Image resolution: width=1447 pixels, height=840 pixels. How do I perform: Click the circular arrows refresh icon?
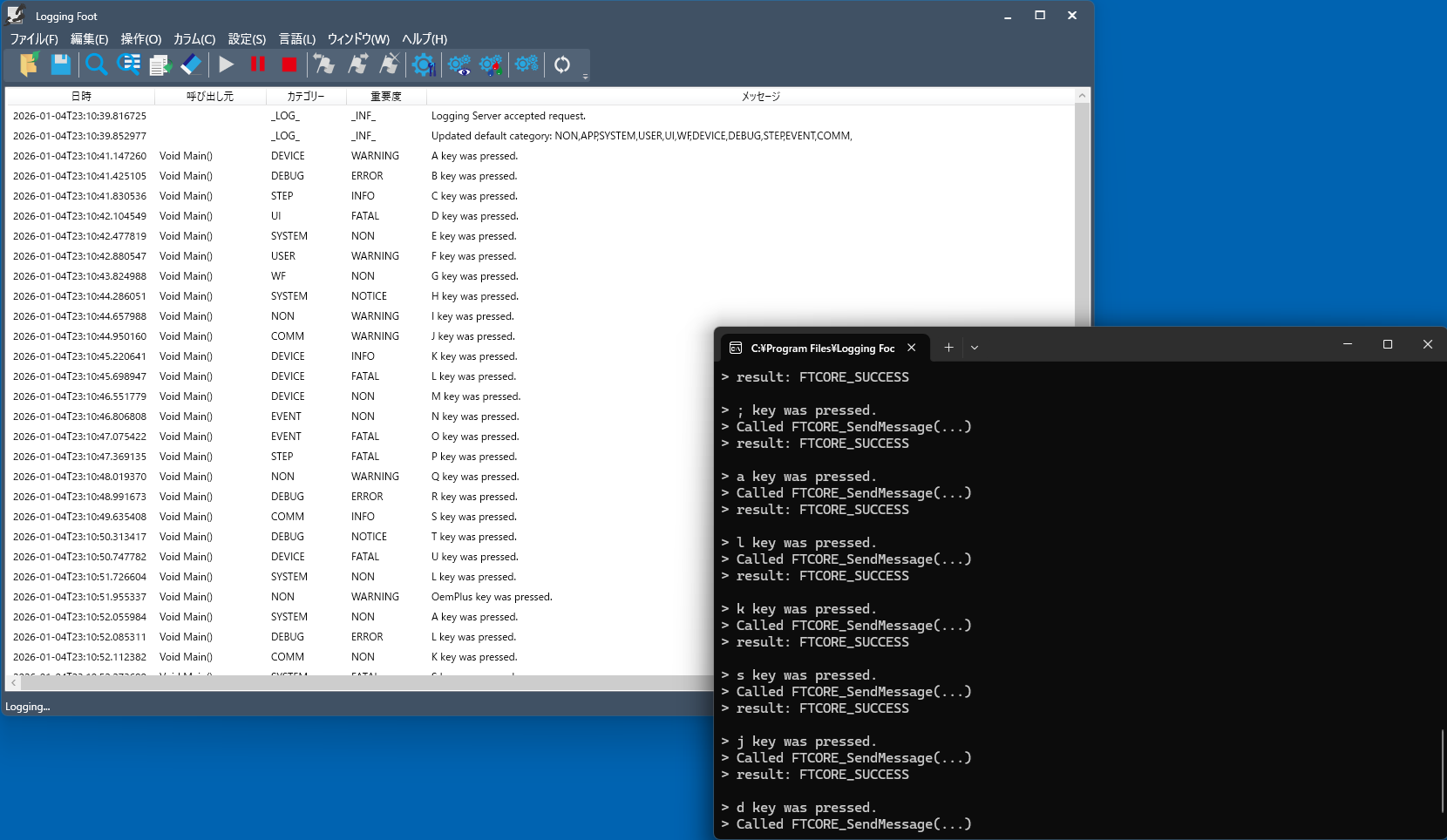point(562,64)
